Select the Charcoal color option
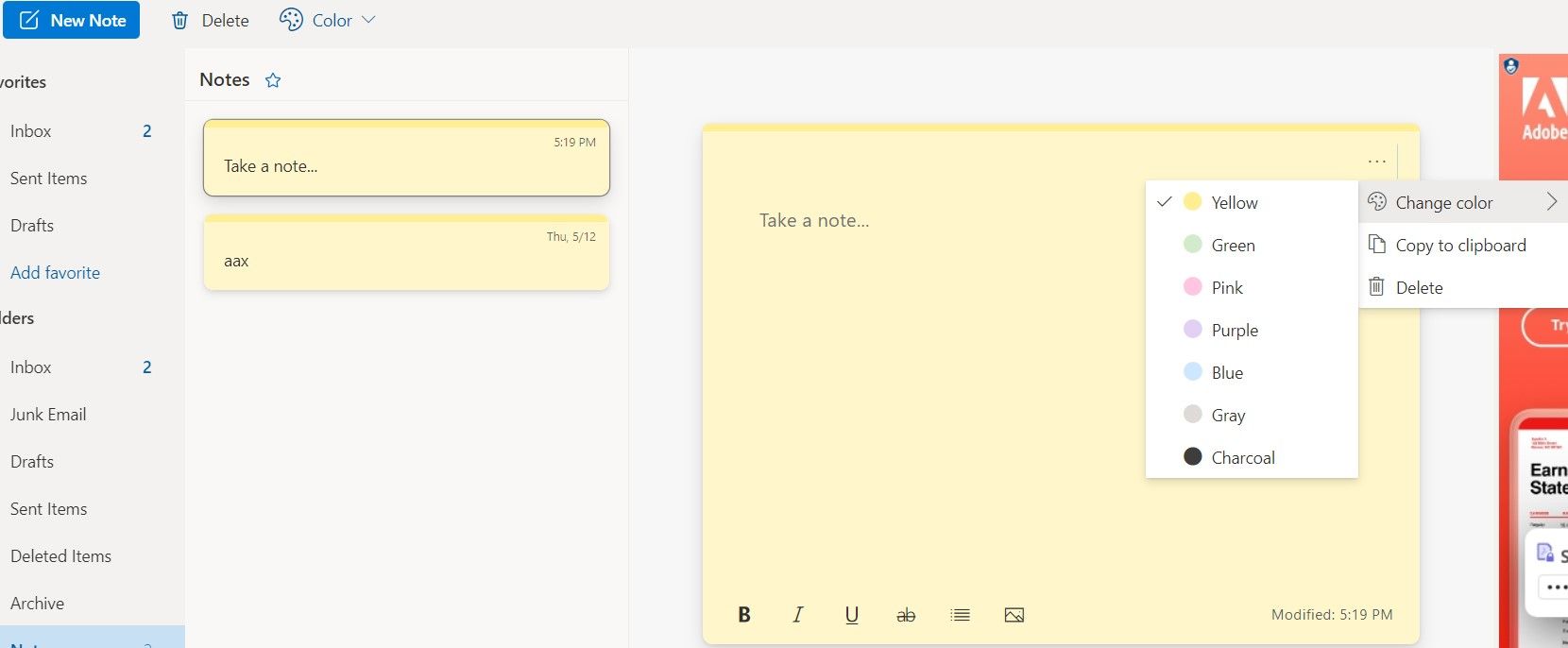 pos(1252,457)
